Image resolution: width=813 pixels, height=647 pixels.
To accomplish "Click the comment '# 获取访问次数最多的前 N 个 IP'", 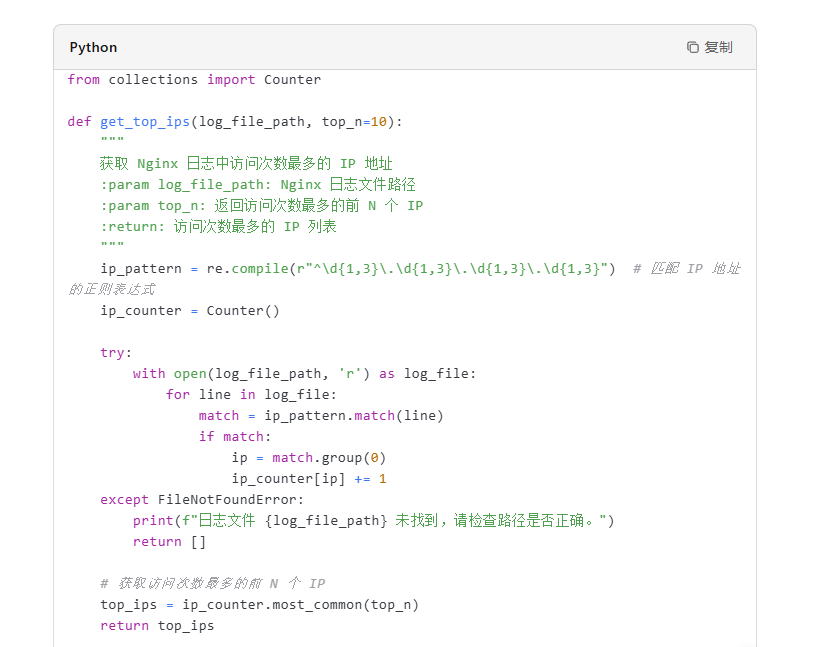I will (x=213, y=584).
